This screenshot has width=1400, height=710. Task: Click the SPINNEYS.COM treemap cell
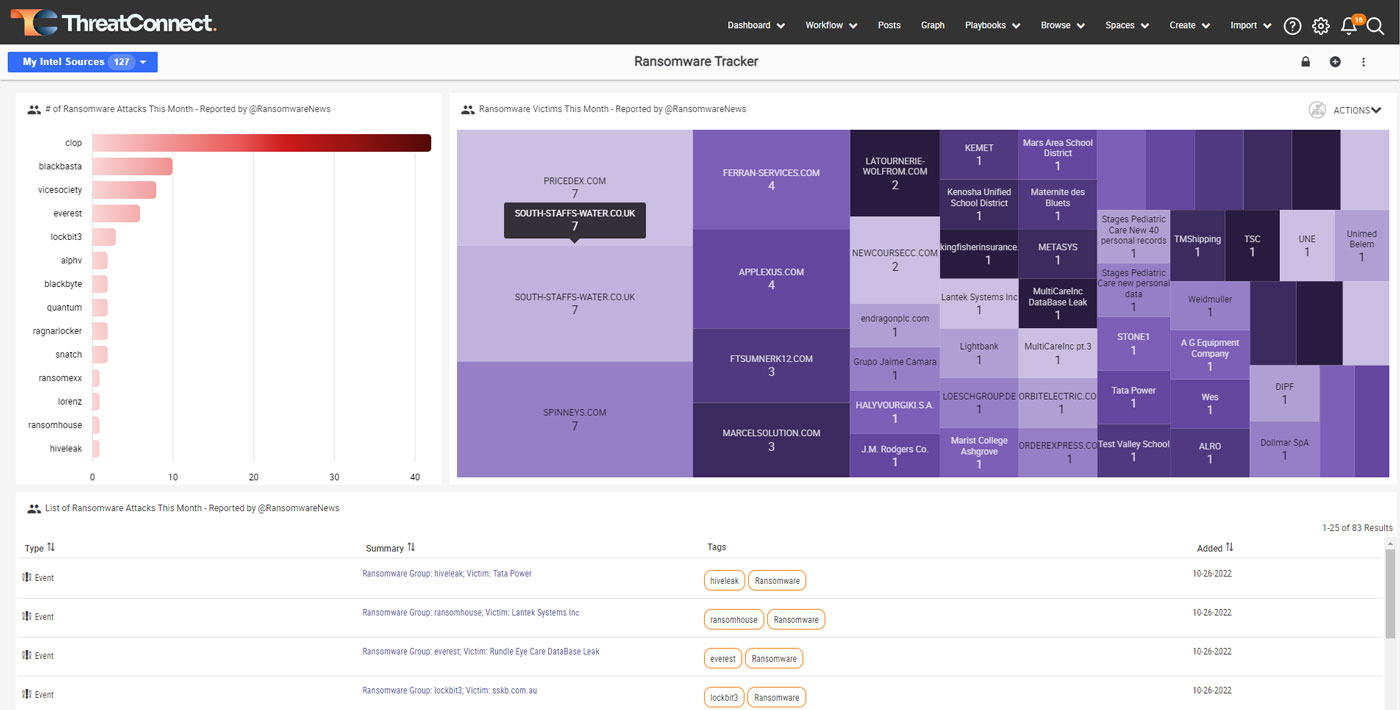(x=574, y=419)
